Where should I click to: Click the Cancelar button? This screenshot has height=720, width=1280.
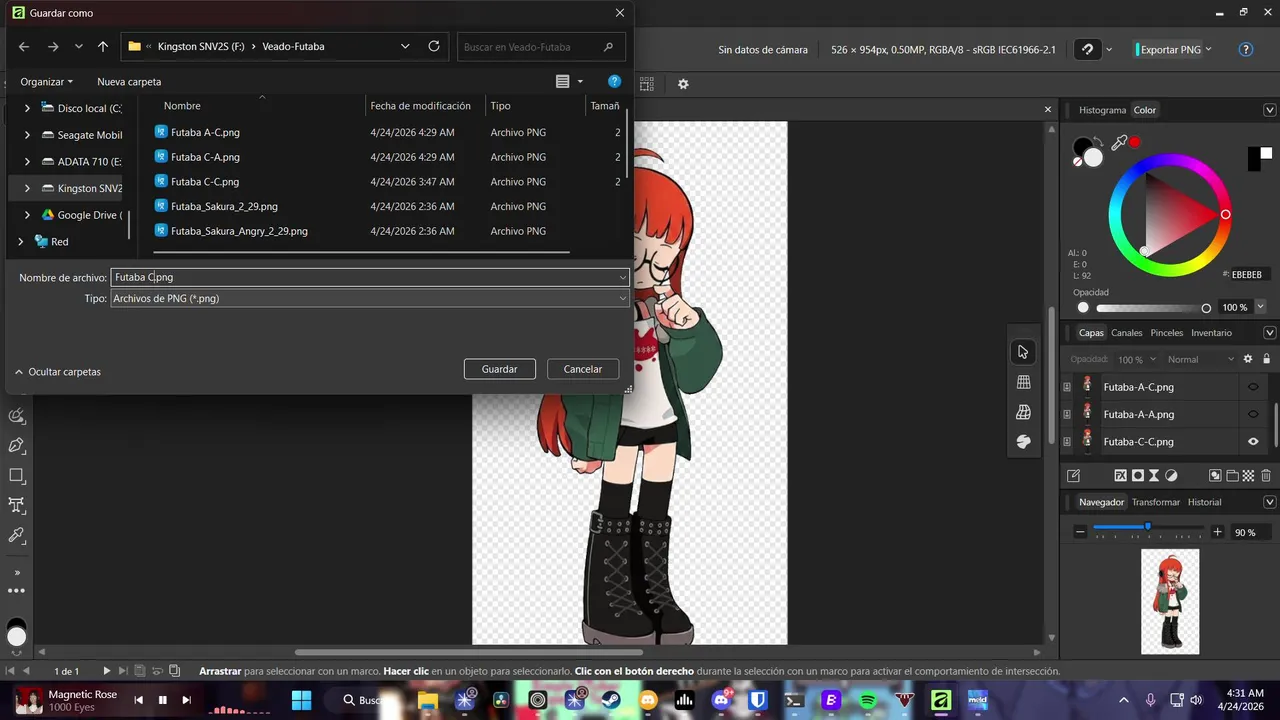583,369
